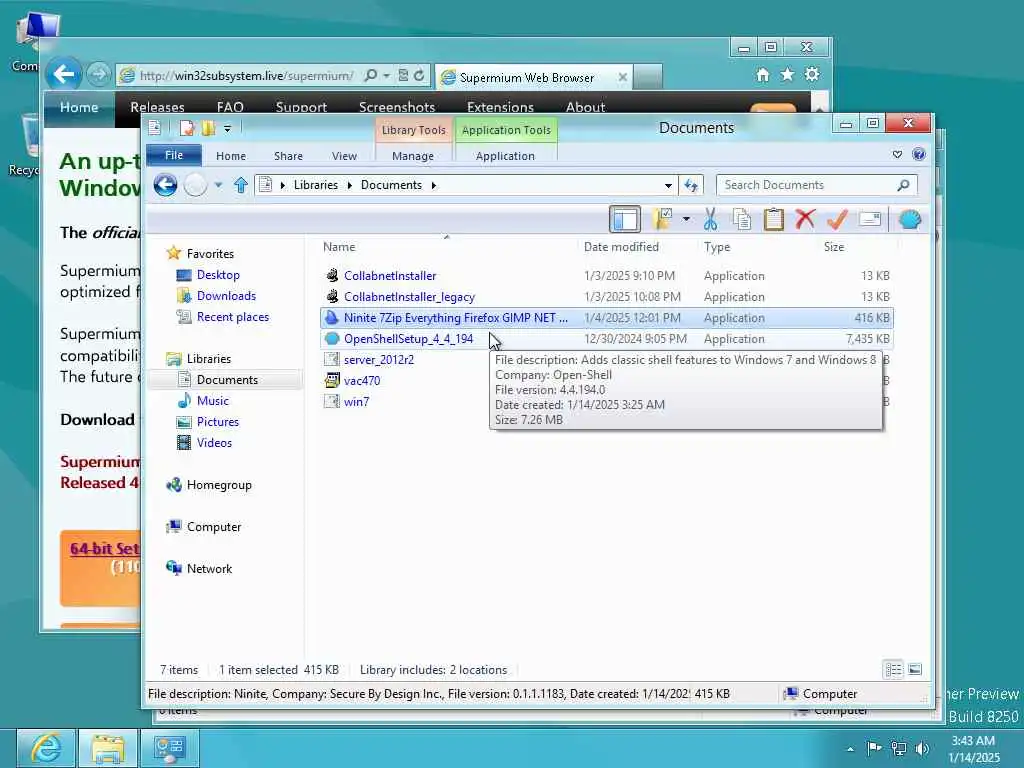
Task: Open Favorites star in Internet Explorer
Action: coord(787,75)
